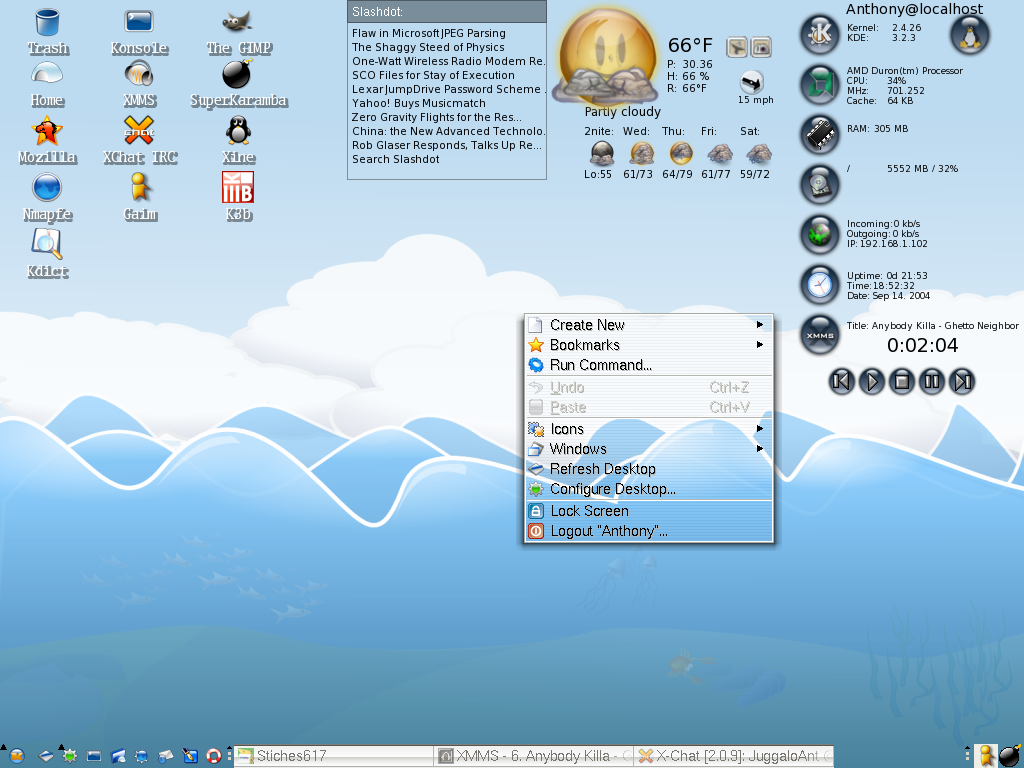Open Configure Desktop... from the menu
Screen dimensions: 1024x768
point(648,489)
